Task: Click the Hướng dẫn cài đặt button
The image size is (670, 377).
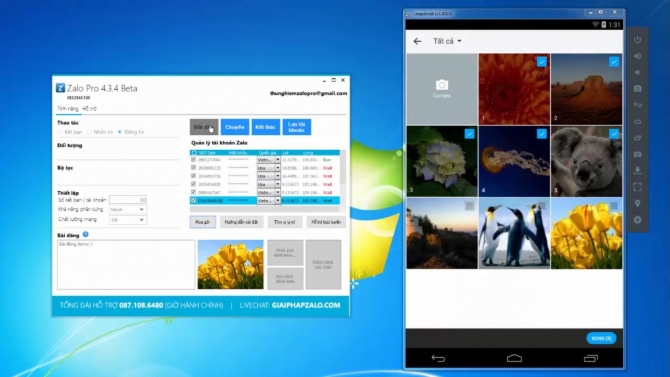Action: (x=241, y=222)
